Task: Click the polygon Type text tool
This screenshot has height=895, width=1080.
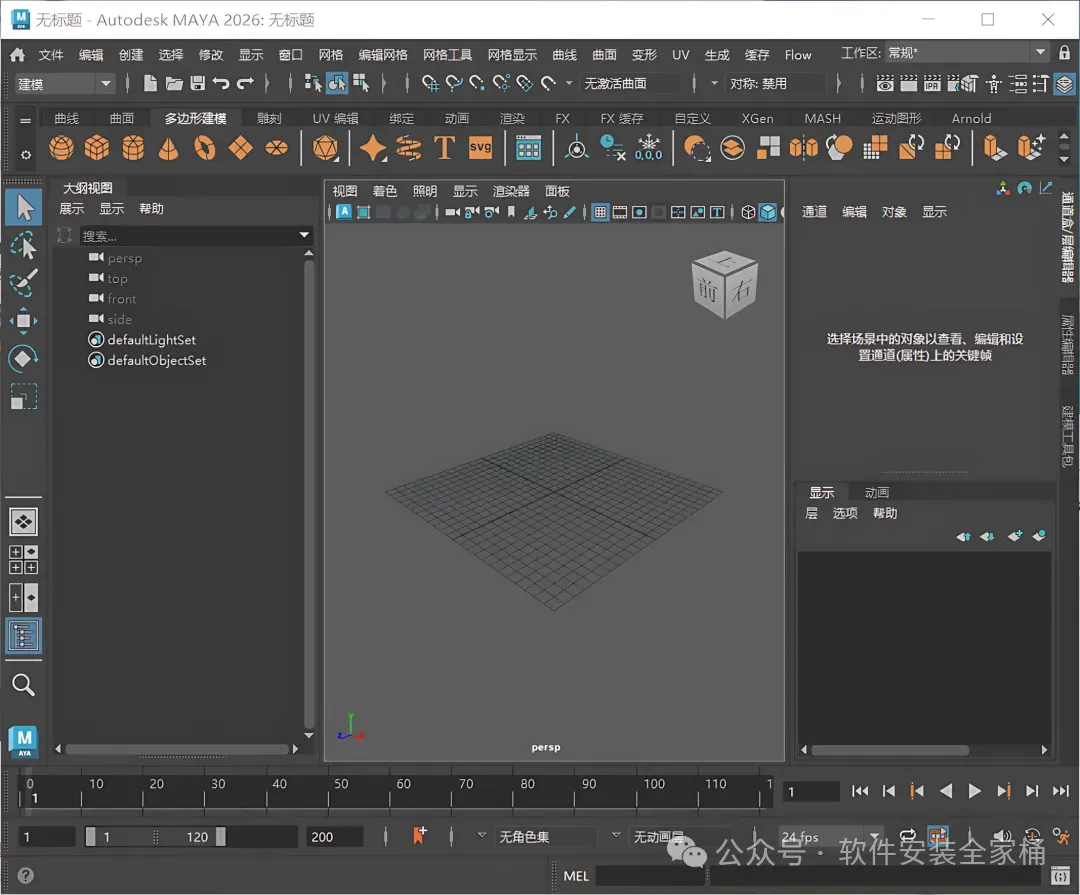Action: (x=444, y=148)
